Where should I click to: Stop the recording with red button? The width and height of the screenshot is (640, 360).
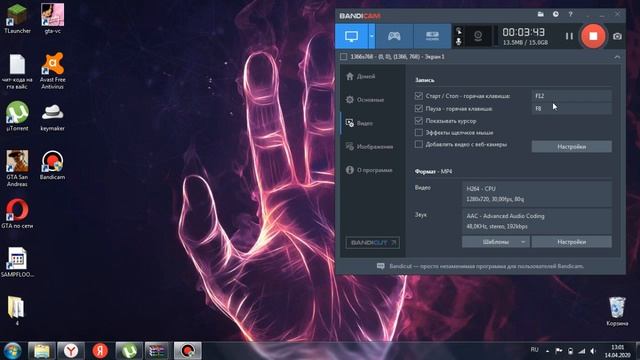(593, 36)
